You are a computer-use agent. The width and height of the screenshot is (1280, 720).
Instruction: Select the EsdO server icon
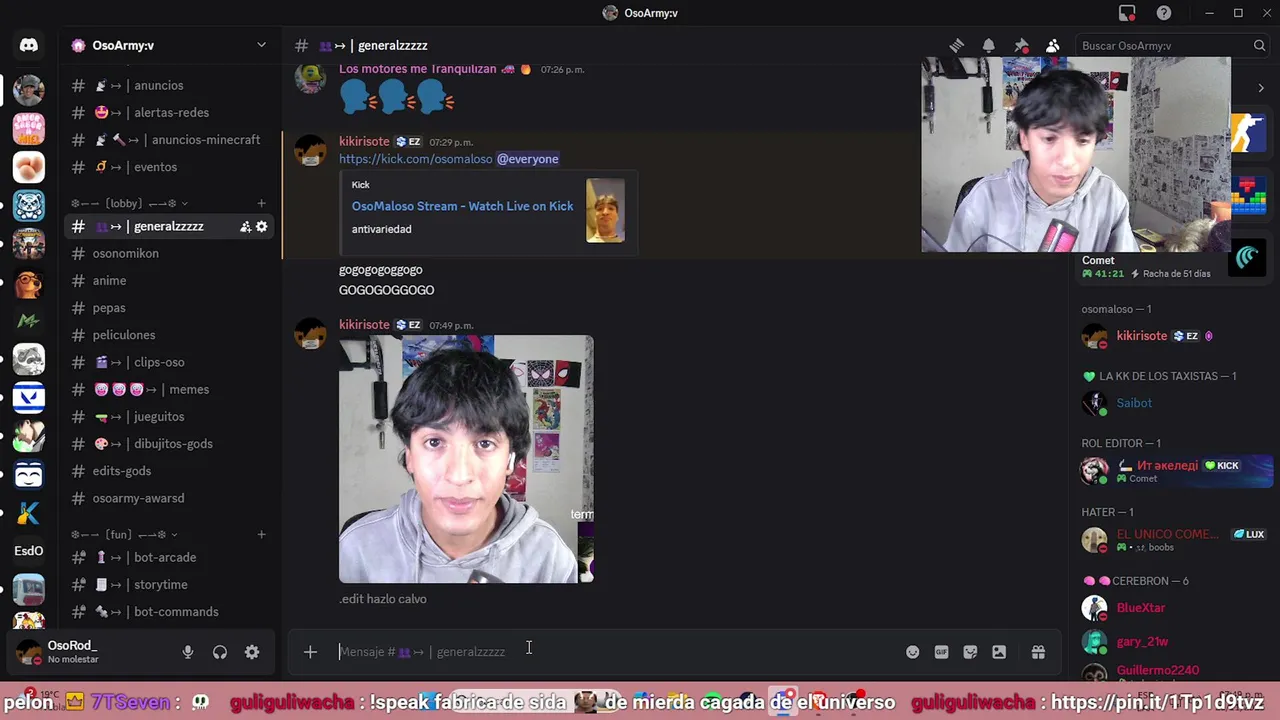(x=28, y=551)
